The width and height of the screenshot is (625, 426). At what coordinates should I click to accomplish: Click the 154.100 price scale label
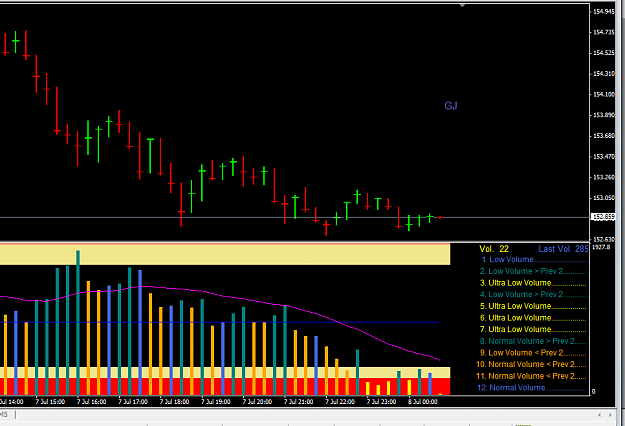(x=604, y=94)
